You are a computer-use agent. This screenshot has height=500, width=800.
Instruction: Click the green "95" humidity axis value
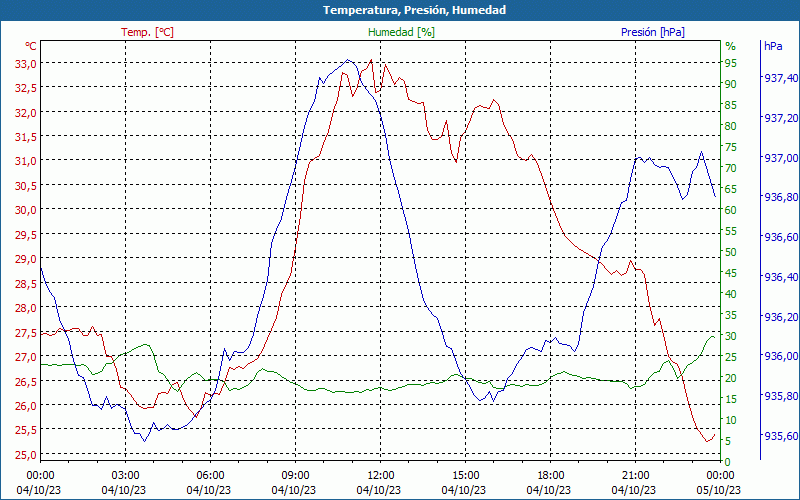click(x=731, y=63)
